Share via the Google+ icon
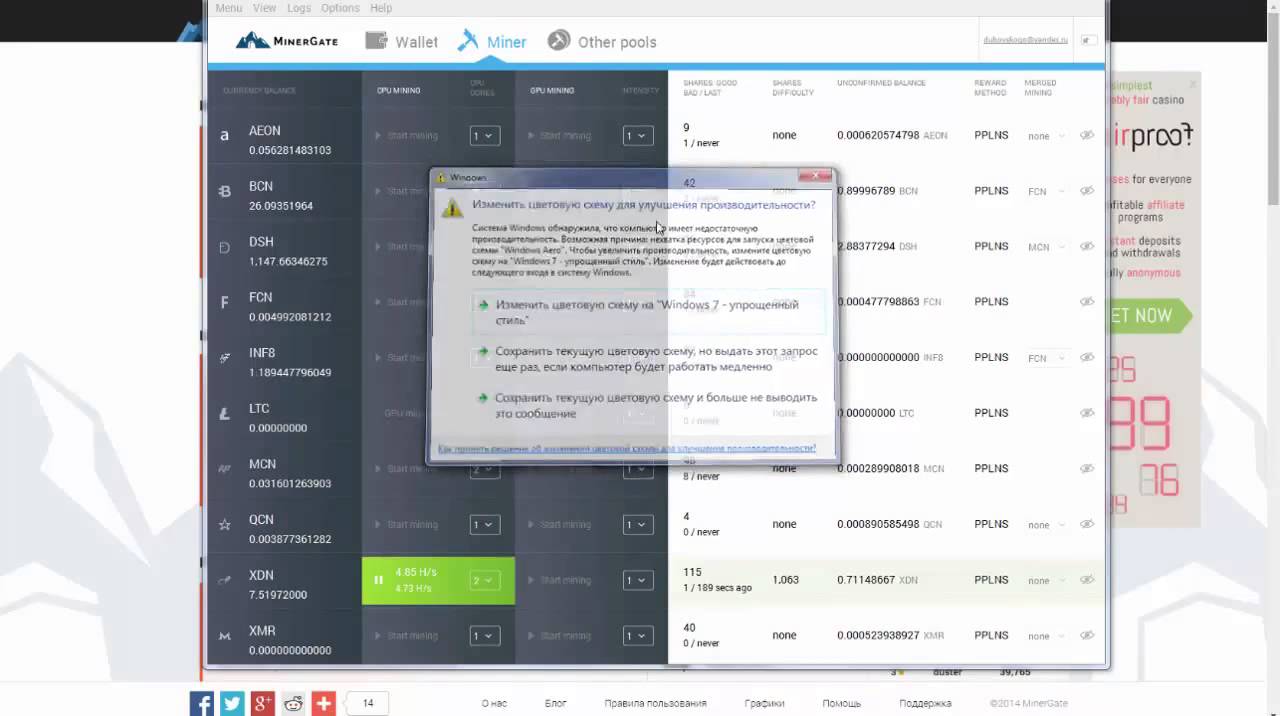The width and height of the screenshot is (1280, 716). 263,703
